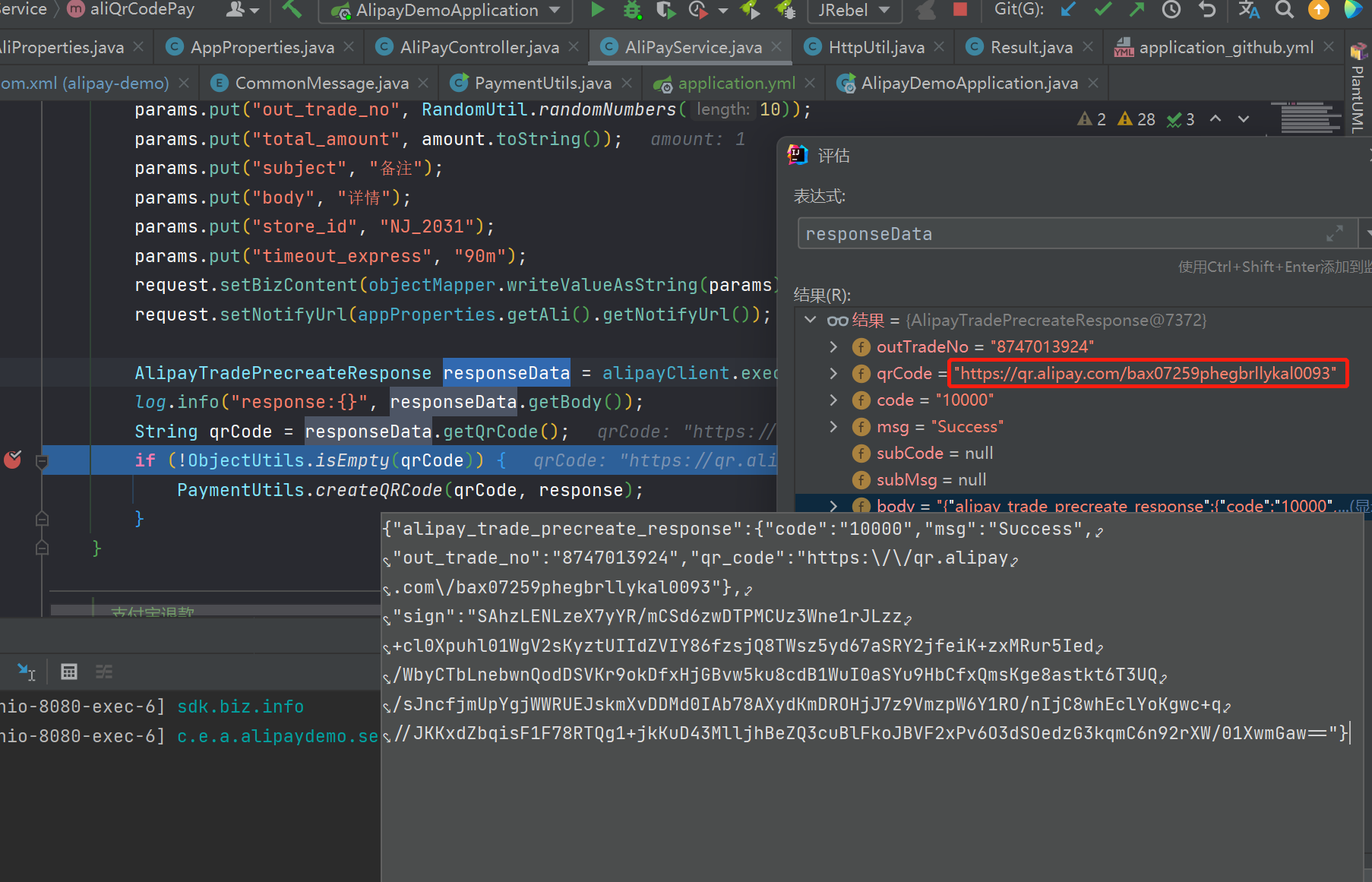Collapse the 结果 root node

(811, 320)
